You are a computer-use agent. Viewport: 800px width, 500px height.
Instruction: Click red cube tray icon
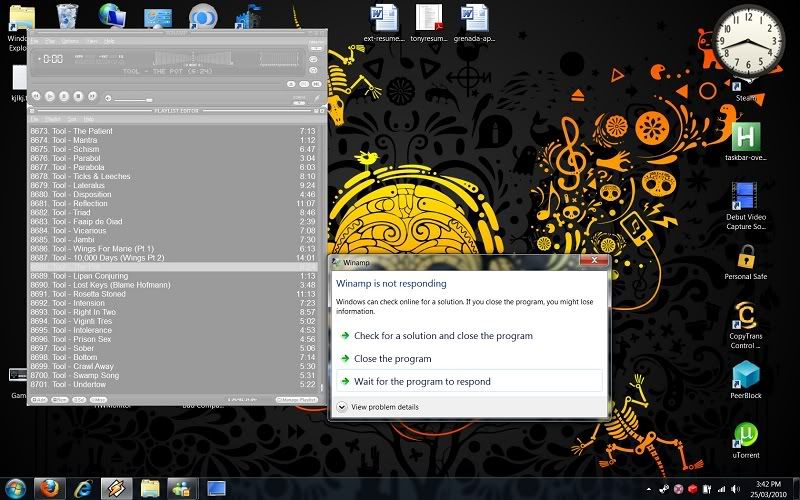[693, 489]
